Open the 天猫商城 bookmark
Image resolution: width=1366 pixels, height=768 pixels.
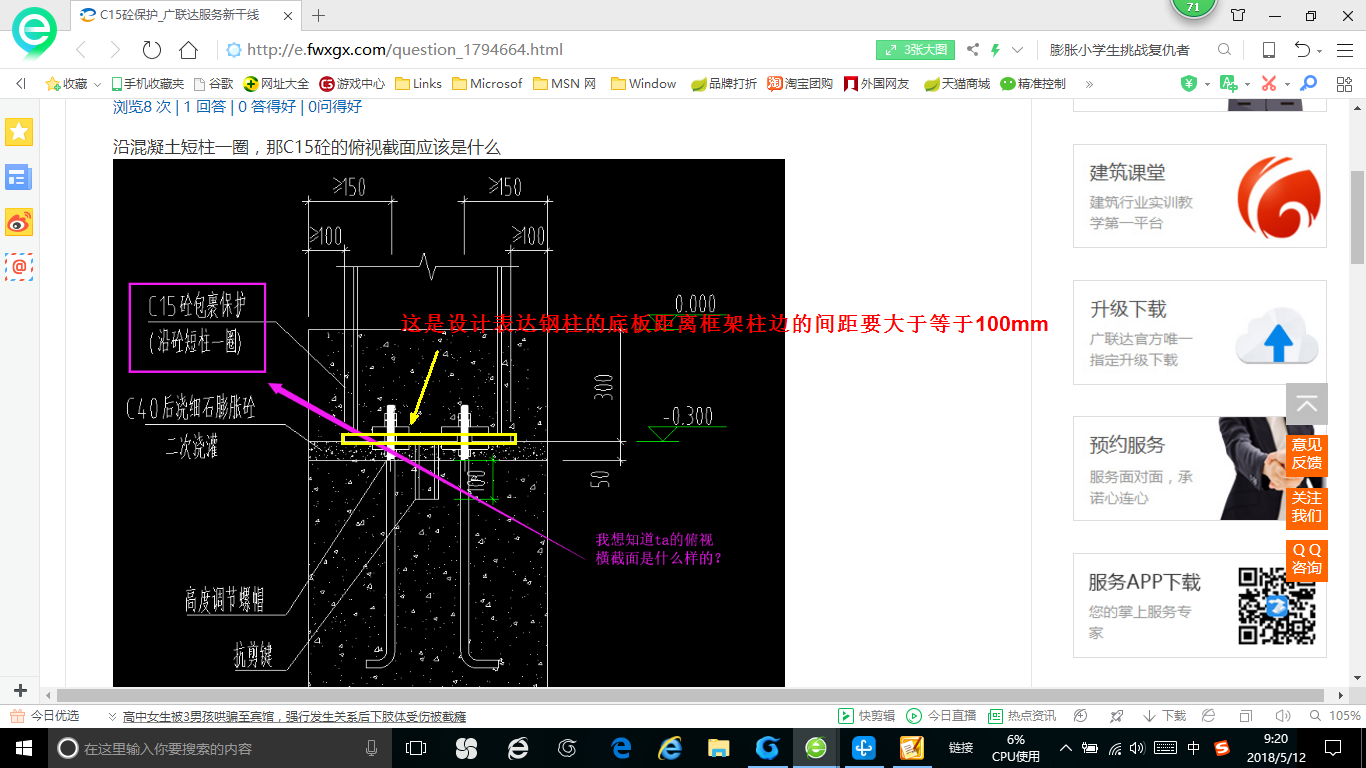(x=956, y=84)
